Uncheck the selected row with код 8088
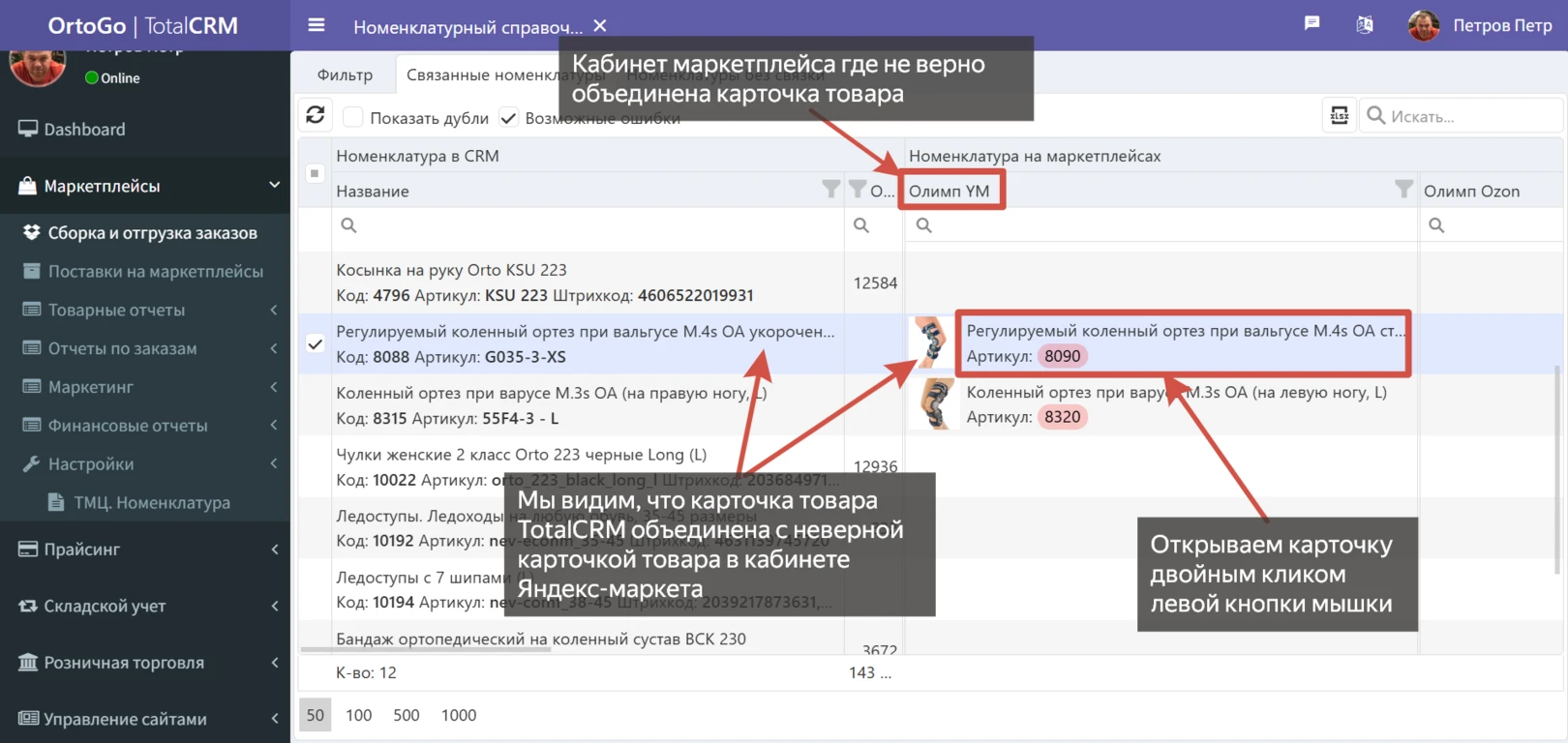 point(315,343)
